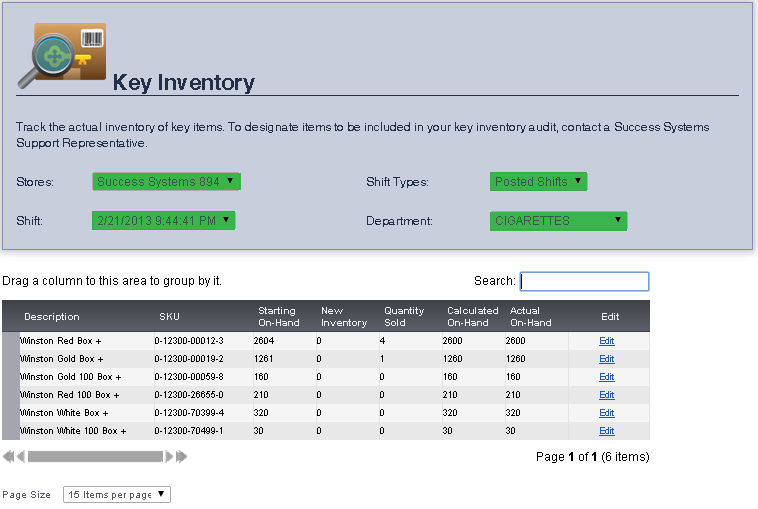This screenshot has height=509, width=758.
Task: Select the Winston White 100 Box + description
Action: 73,431
